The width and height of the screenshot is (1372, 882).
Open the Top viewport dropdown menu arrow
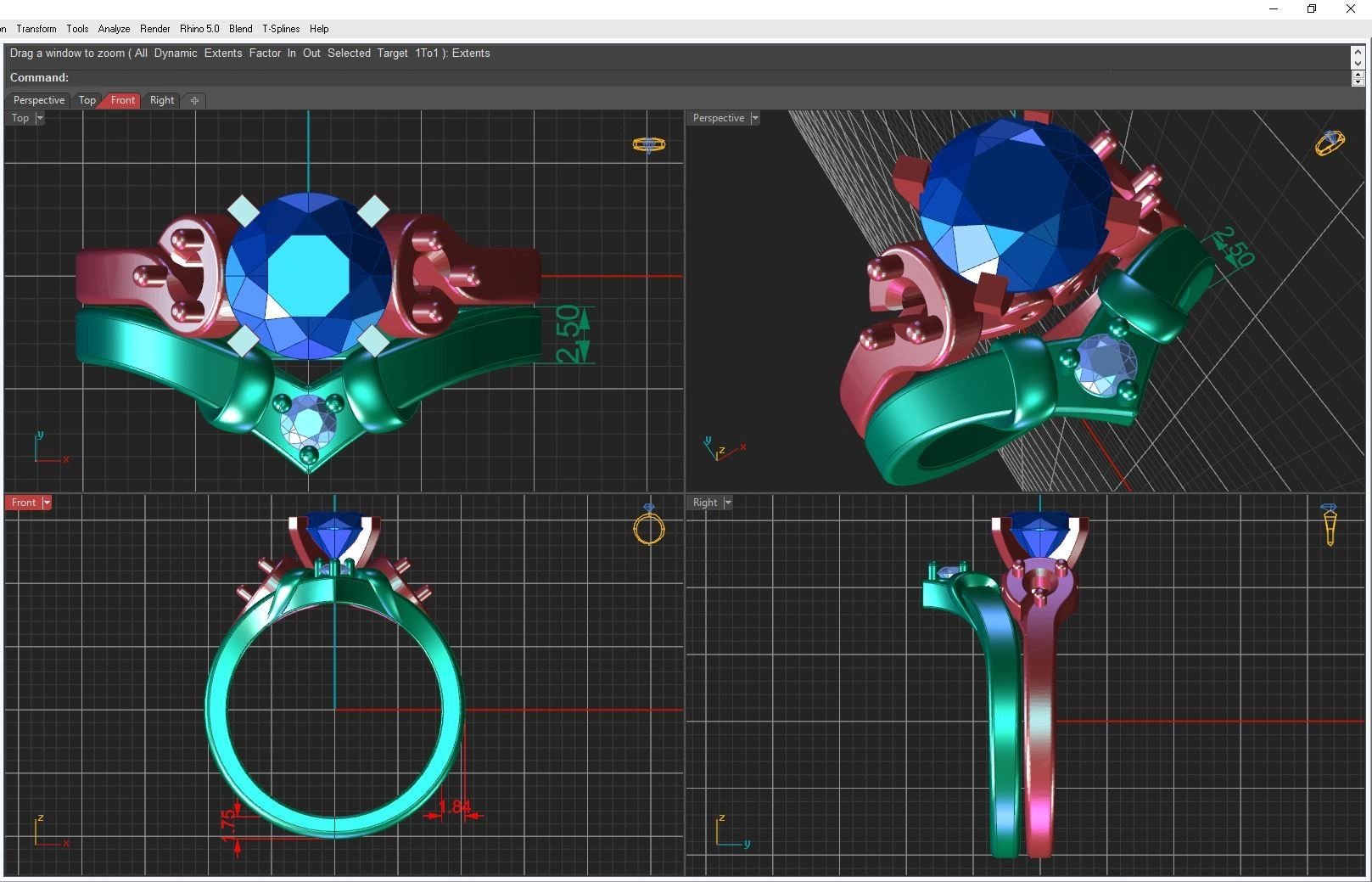click(x=40, y=118)
